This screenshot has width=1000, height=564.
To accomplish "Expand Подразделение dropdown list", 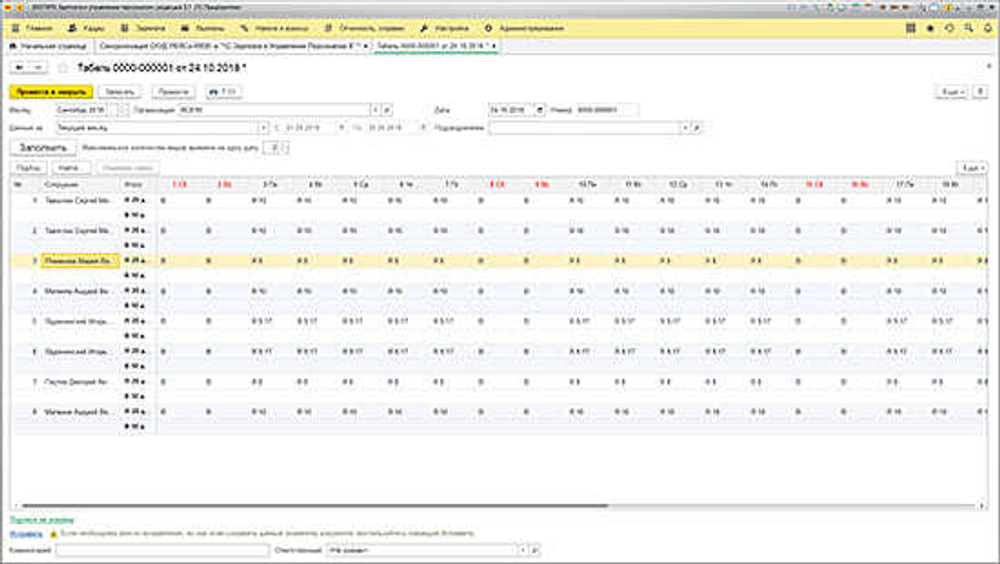I will click(685, 128).
